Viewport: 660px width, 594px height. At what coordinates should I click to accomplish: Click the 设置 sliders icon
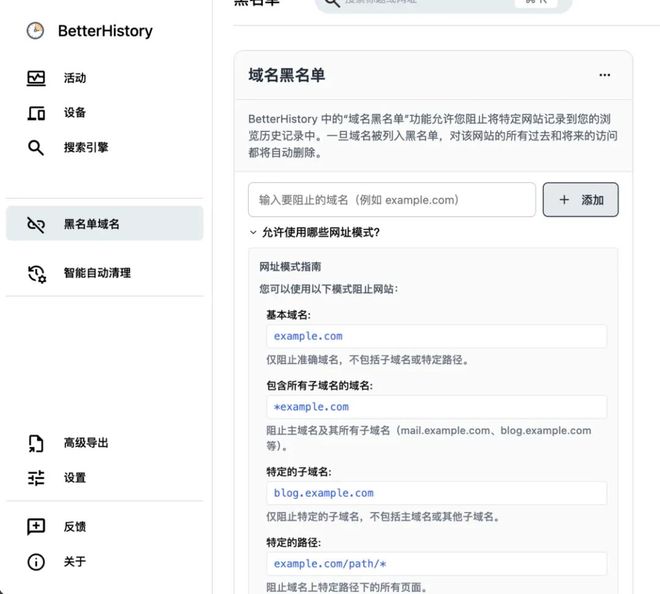tap(36, 478)
